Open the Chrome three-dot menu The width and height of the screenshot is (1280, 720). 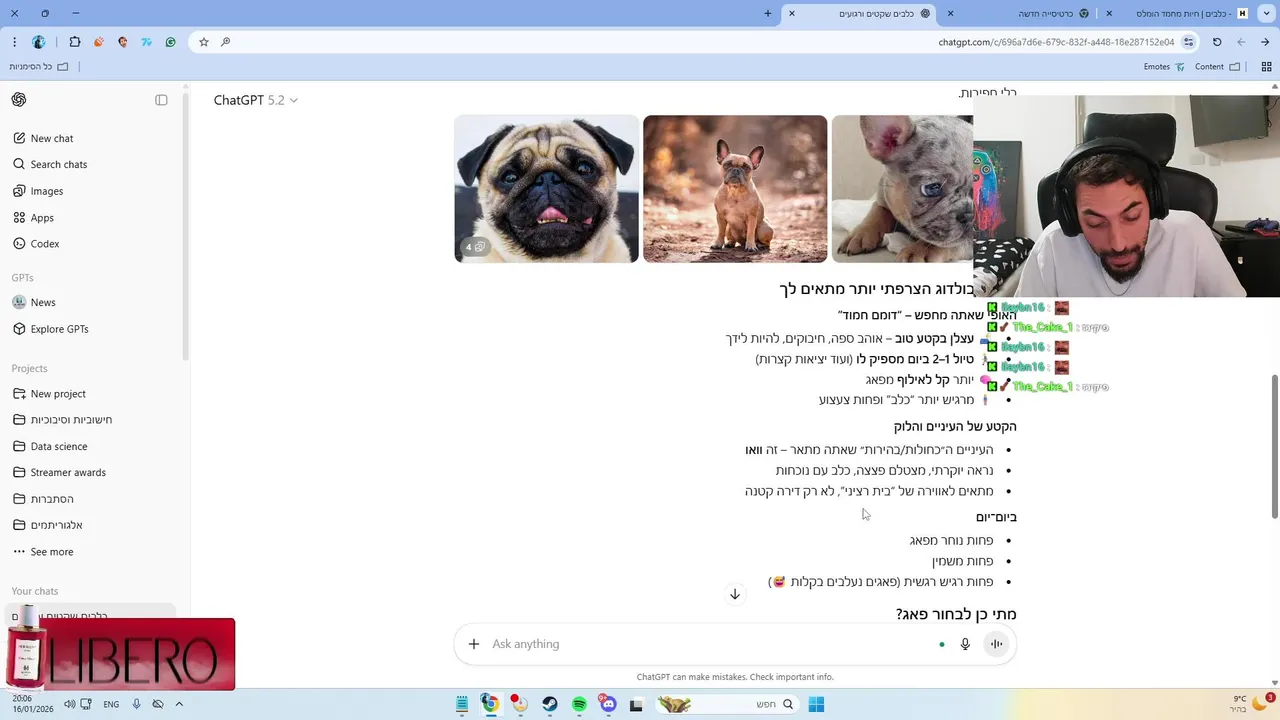[x=14, y=42]
